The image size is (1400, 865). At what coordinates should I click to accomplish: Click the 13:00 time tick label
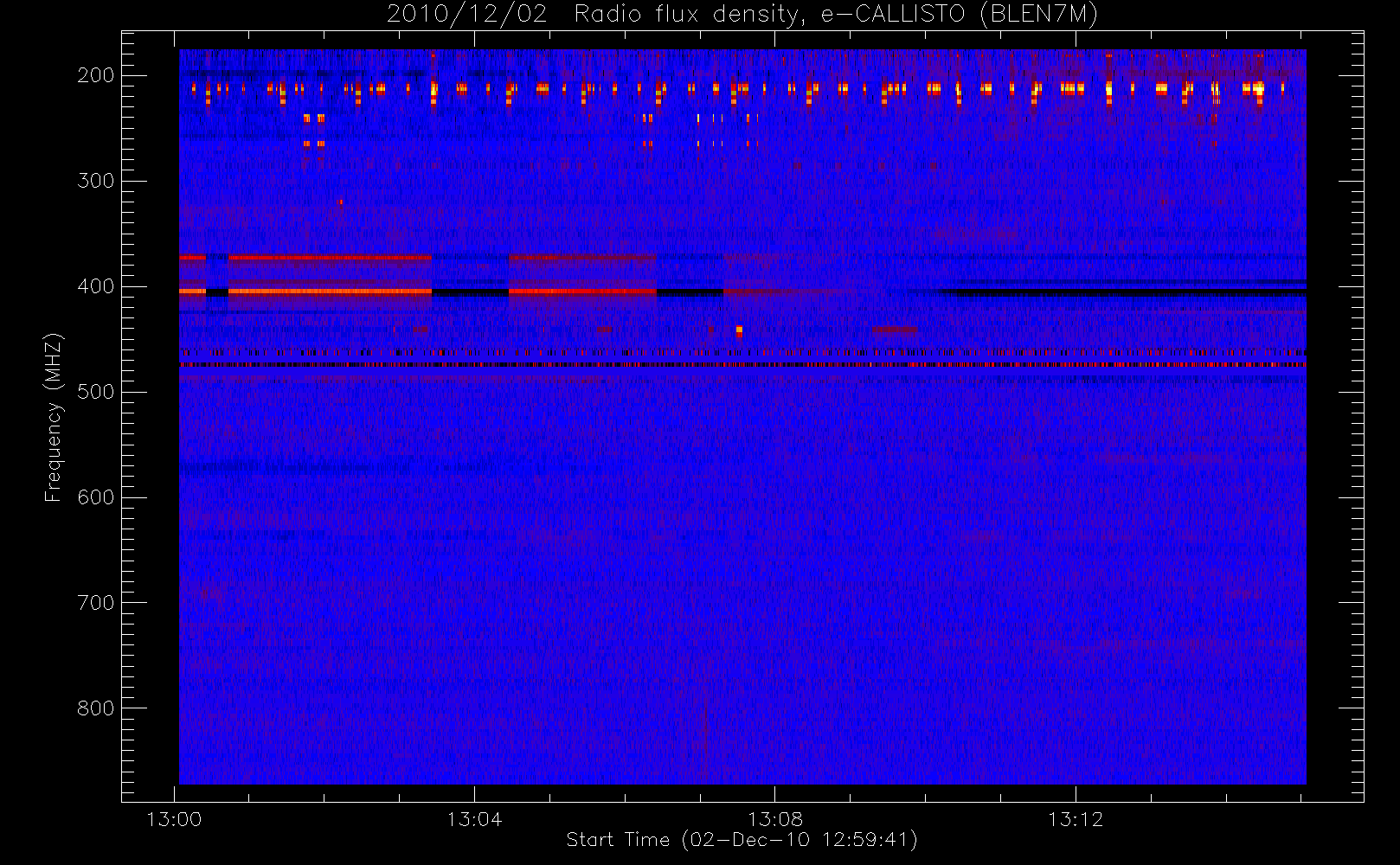pyautogui.click(x=174, y=819)
